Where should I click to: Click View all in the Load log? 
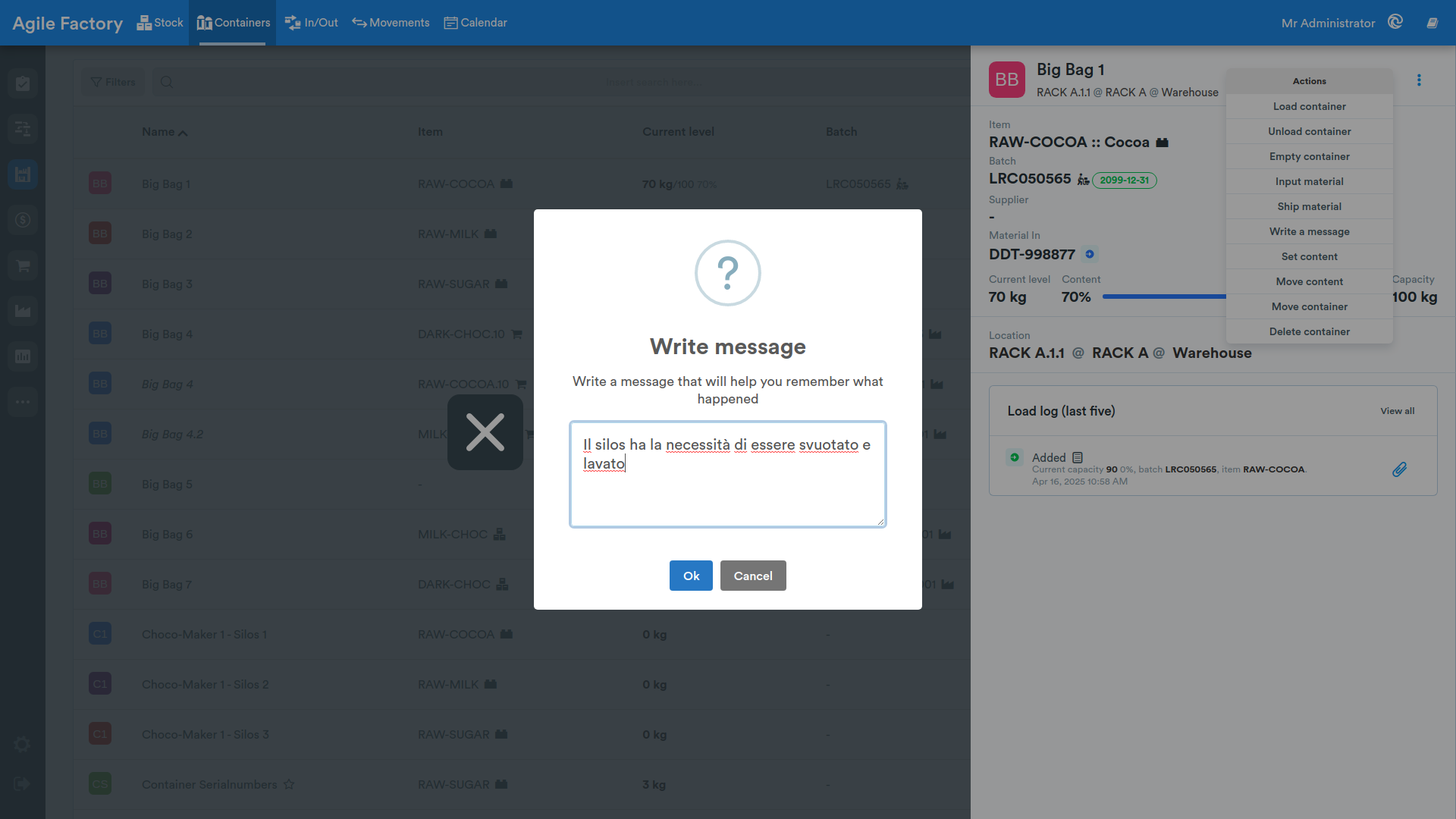point(1397,411)
